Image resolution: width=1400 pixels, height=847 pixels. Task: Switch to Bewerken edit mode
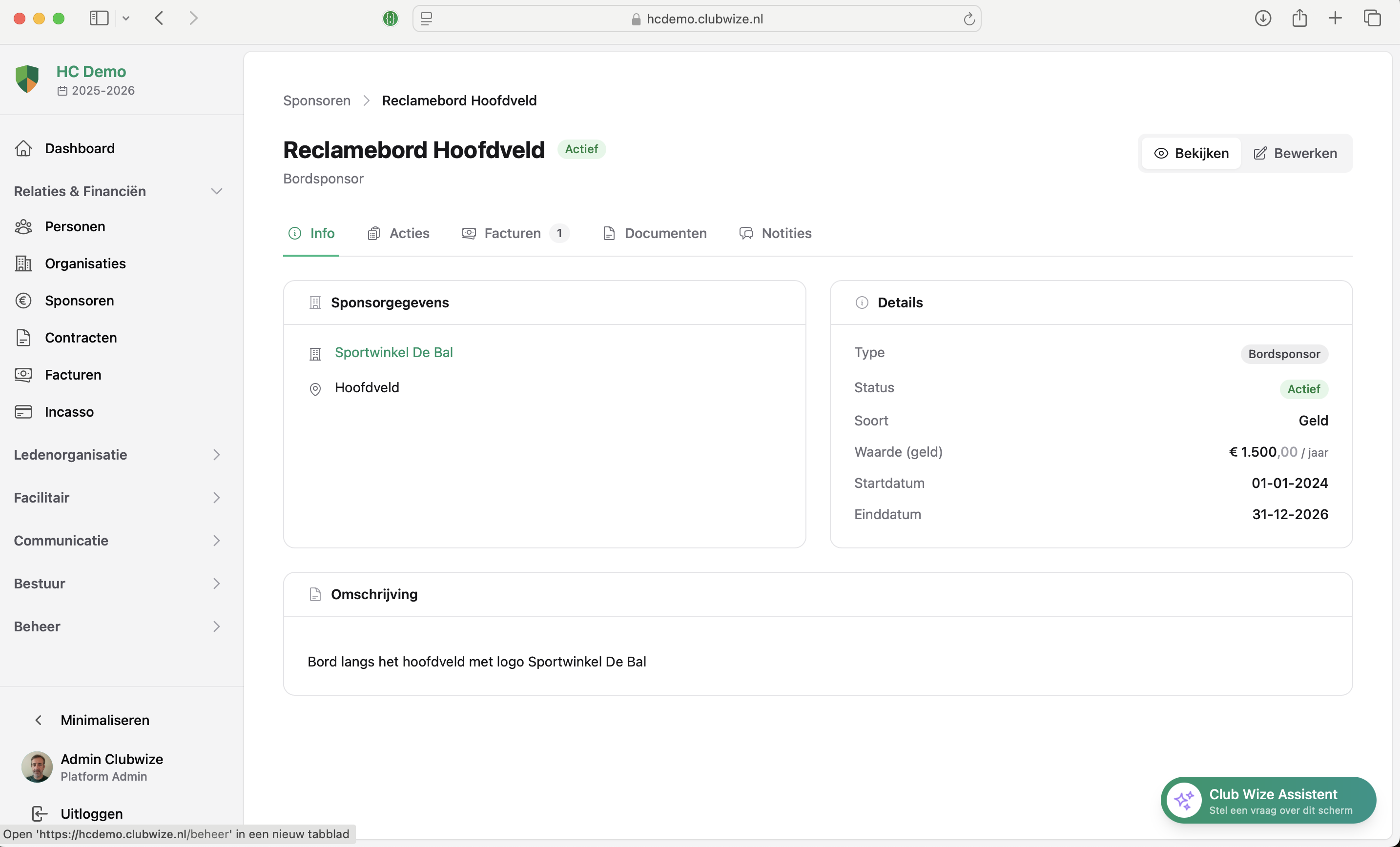click(x=1295, y=153)
